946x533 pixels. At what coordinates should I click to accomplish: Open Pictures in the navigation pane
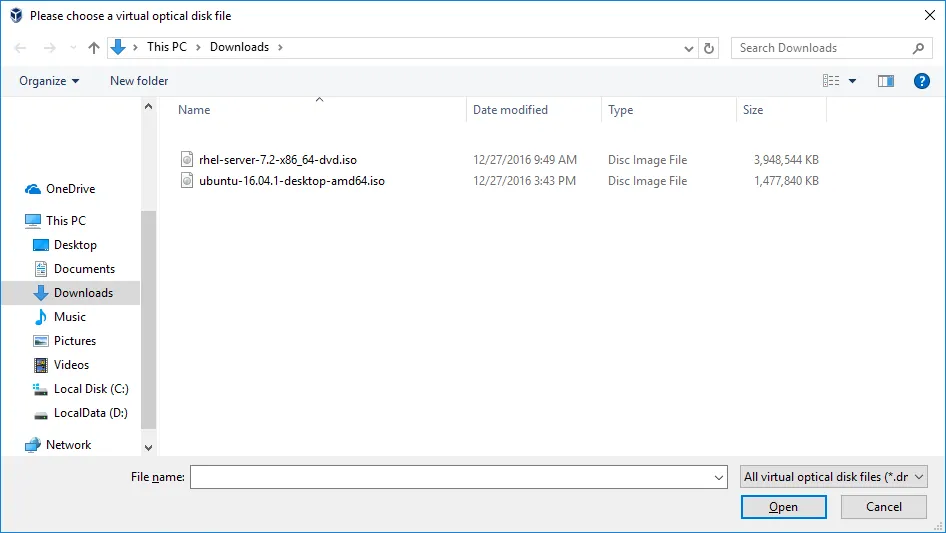pos(75,341)
